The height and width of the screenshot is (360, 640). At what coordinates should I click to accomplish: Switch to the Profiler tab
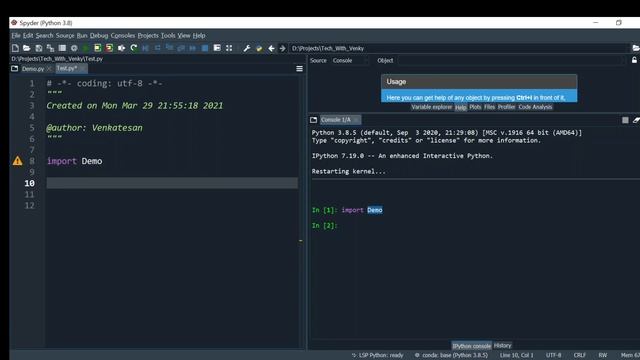point(506,107)
